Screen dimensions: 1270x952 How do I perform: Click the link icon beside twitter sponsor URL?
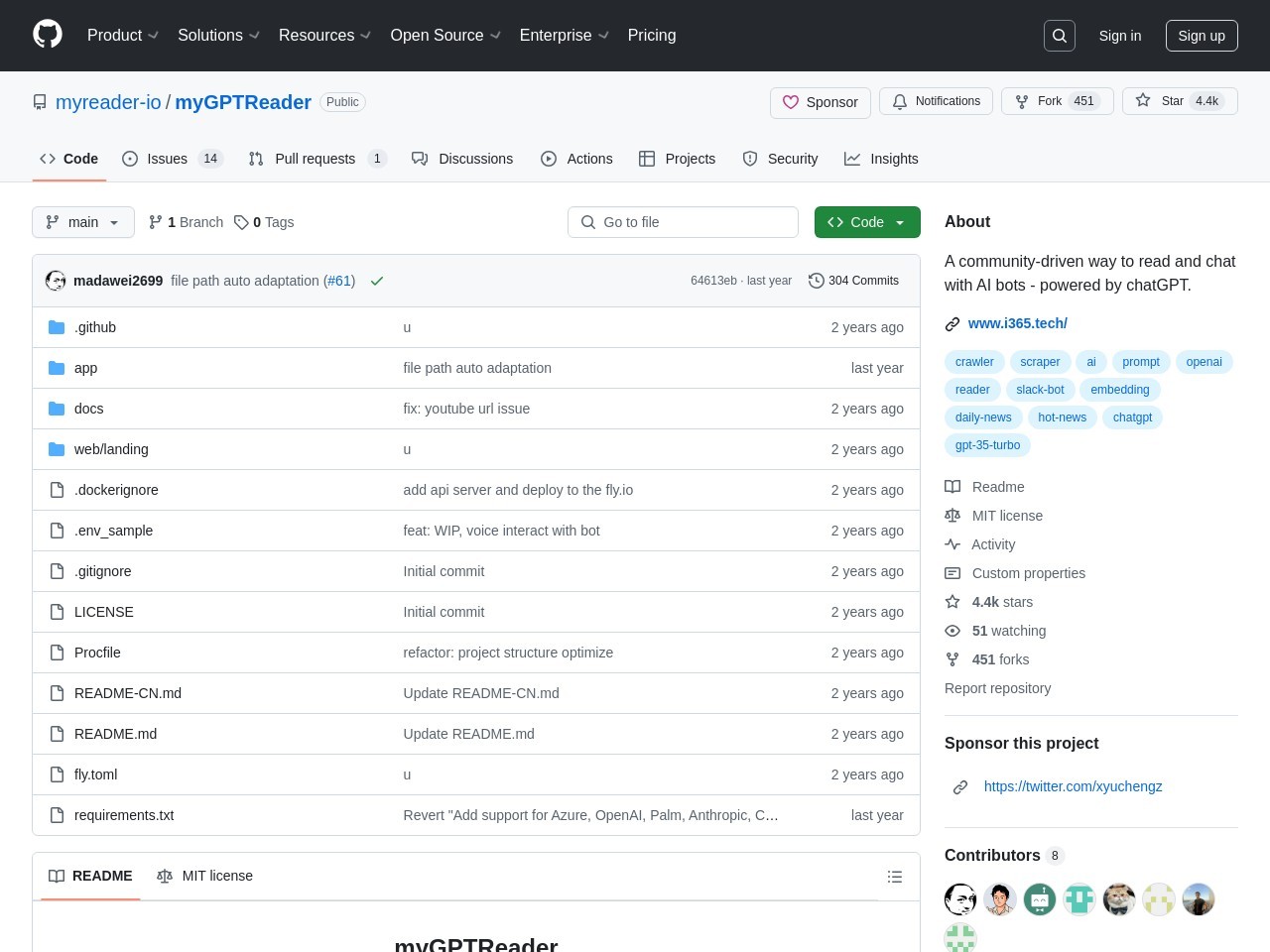[960, 787]
